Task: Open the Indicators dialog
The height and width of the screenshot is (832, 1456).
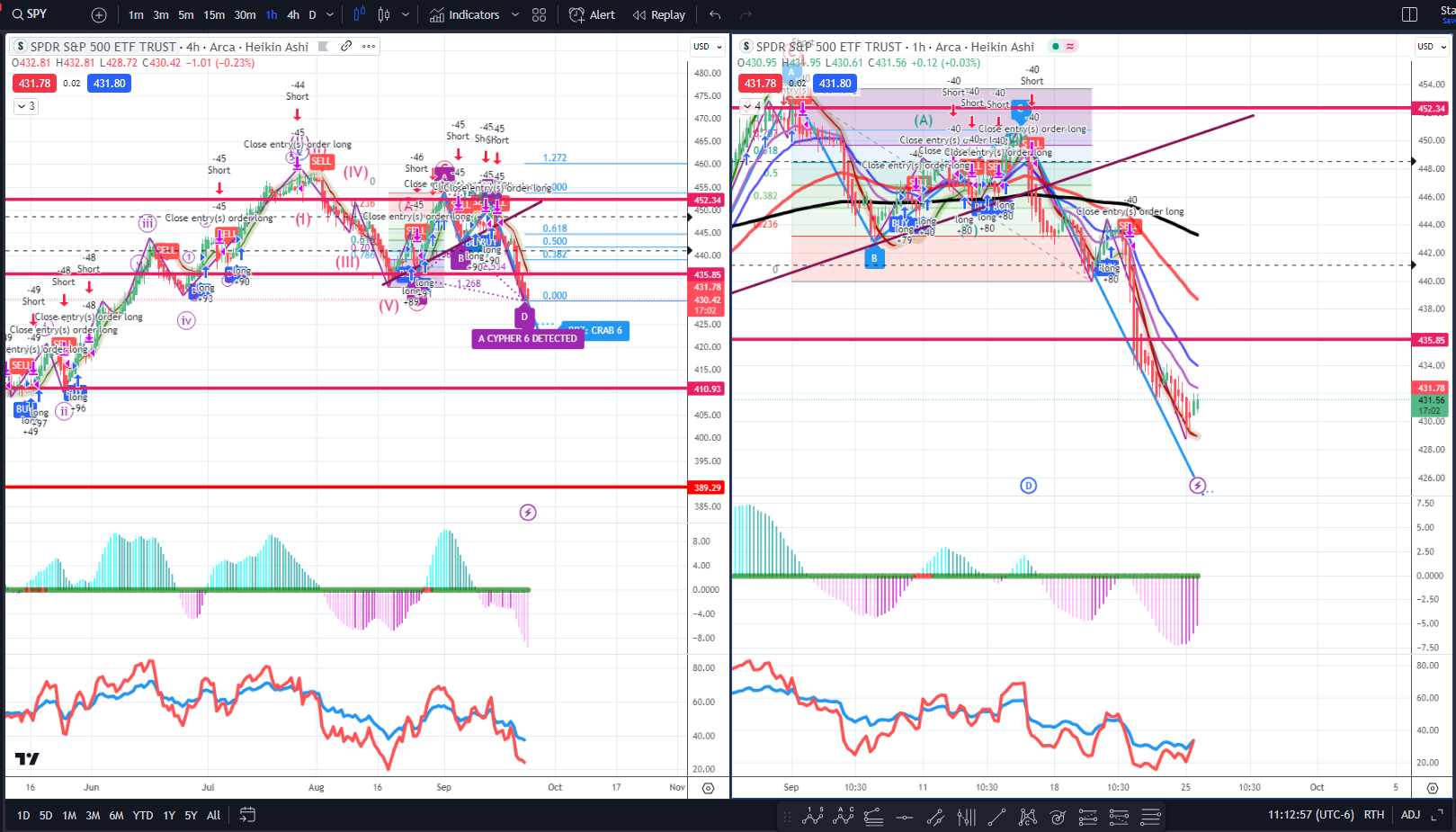Action: (464, 15)
